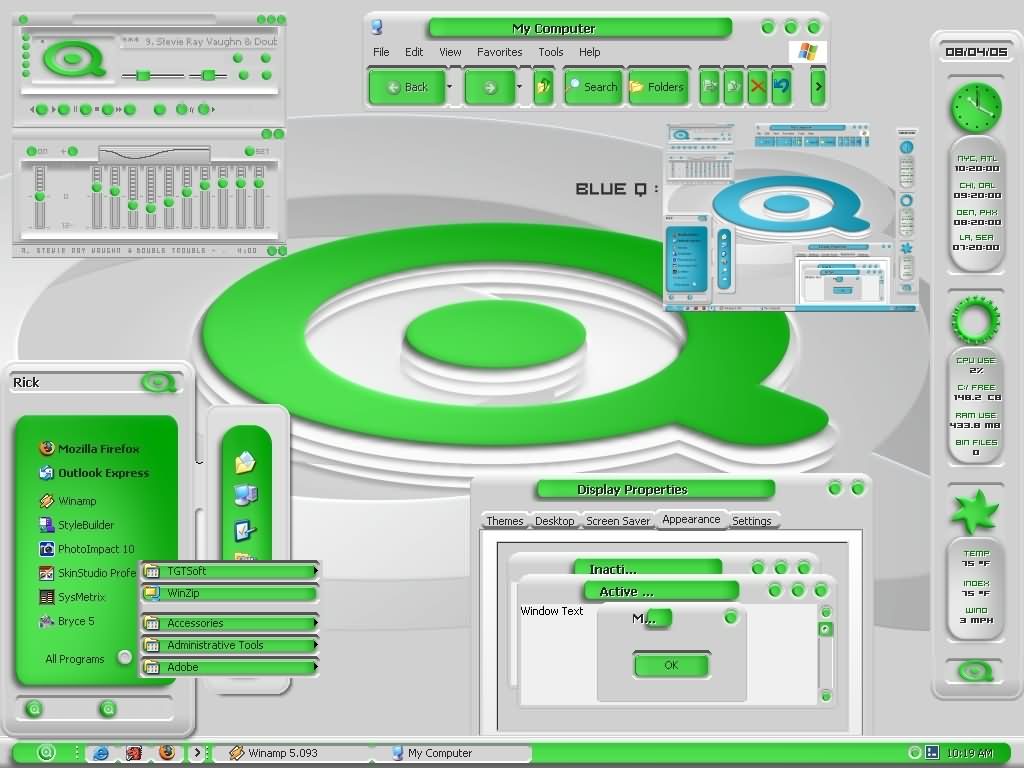Toggle the Winamp equalizer ON button

pos(31,152)
